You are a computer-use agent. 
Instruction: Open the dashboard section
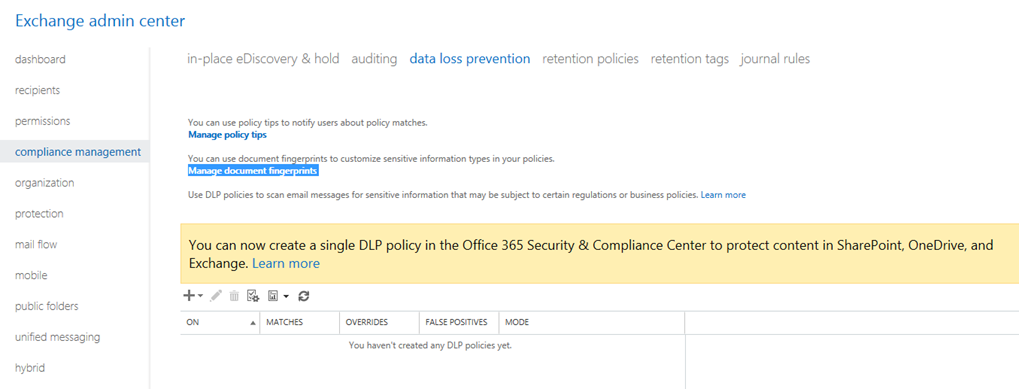point(40,59)
